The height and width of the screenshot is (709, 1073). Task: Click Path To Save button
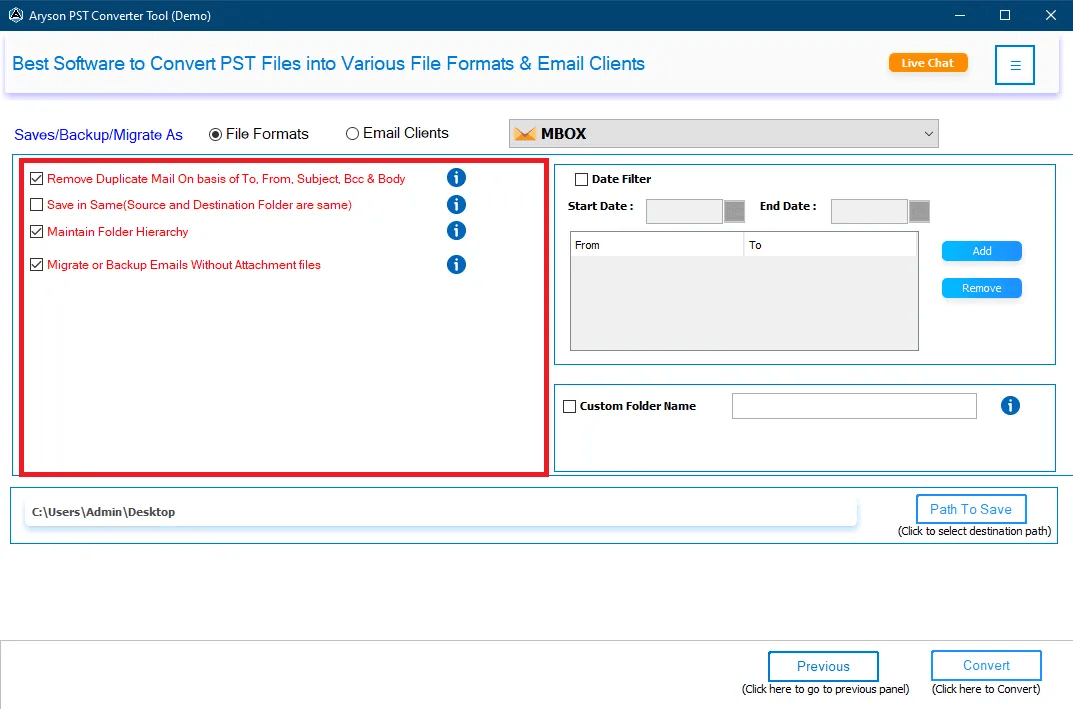pyautogui.click(x=970, y=509)
